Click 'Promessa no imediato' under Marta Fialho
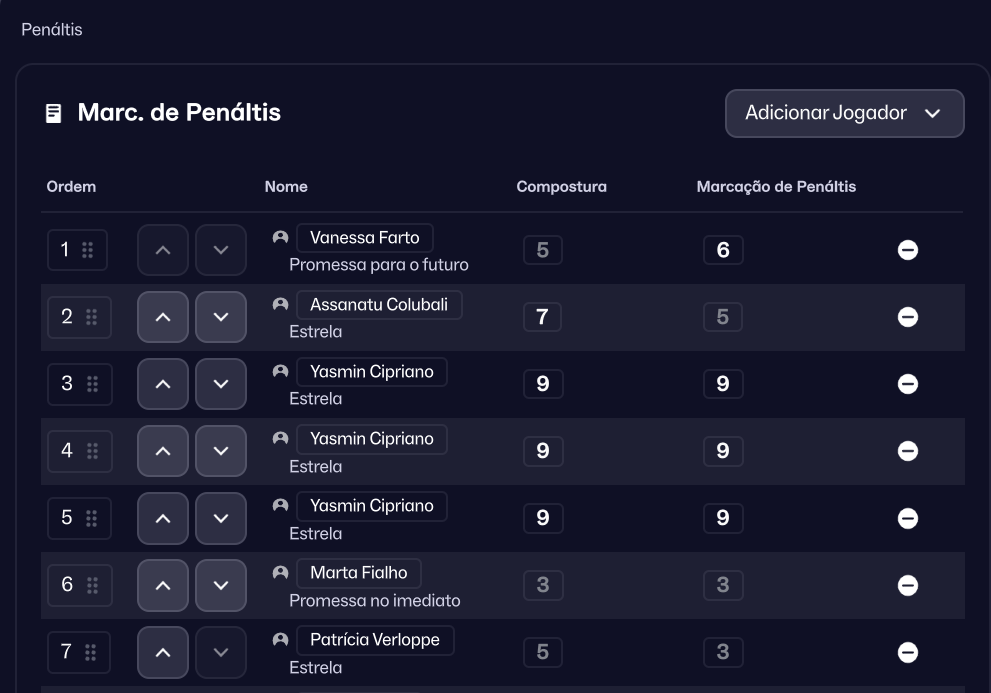Image resolution: width=991 pixels, height=693 pixels. click(x=375, y=601)
